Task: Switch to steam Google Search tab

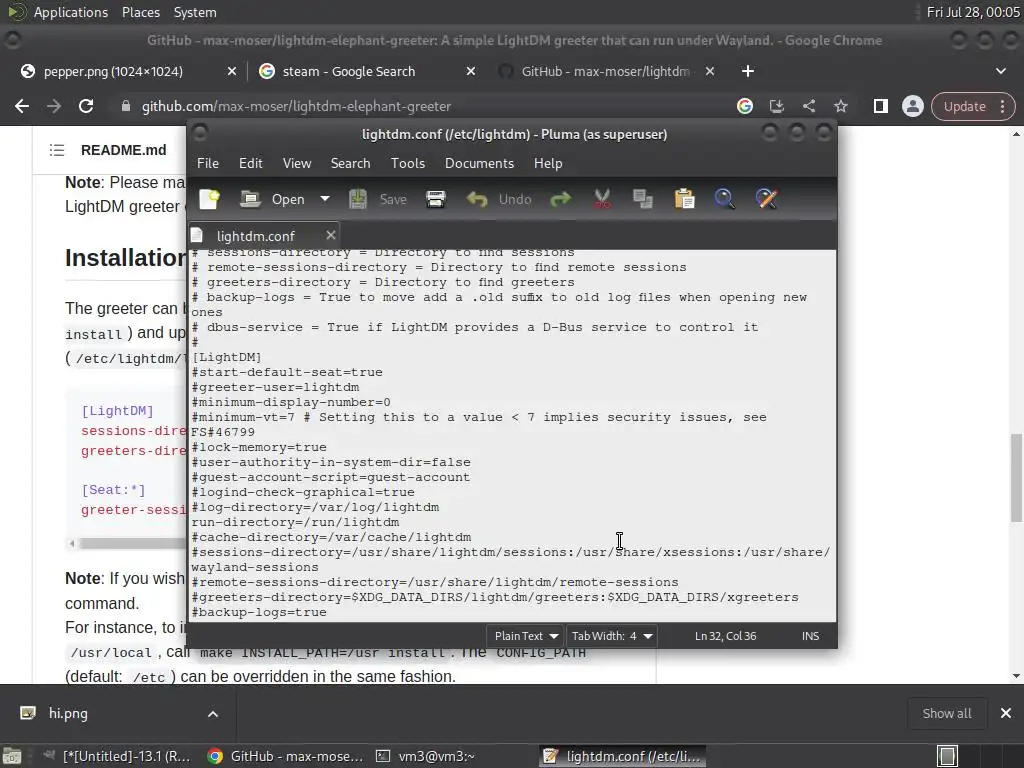Action: [348, 71]
